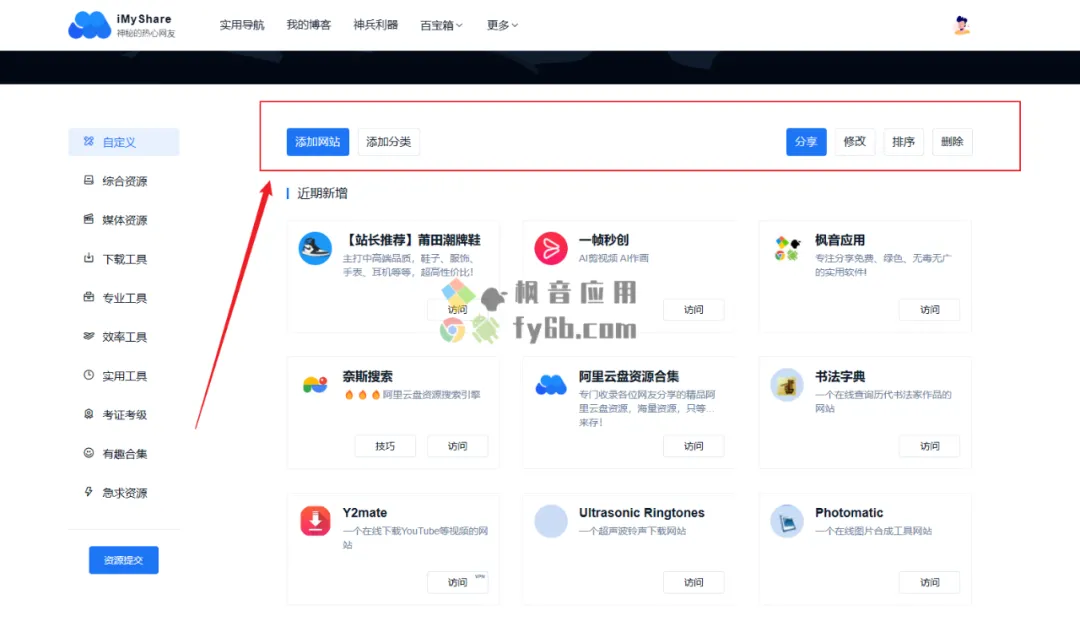The height and width of the screenshot is (621, 1080).
Task: Click the 有趣合集 smiley icon
Action: pos(89,453)
